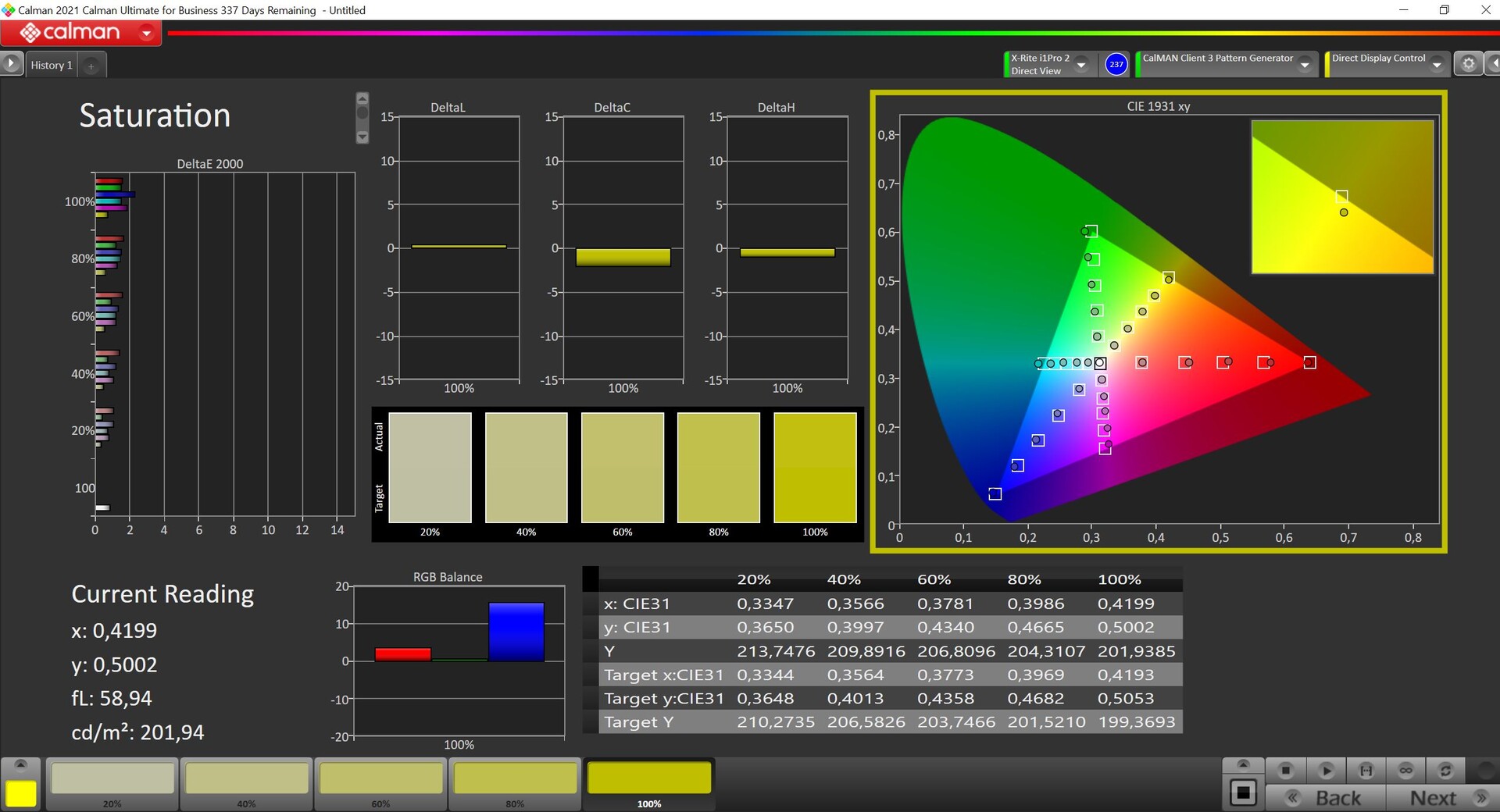1500x812 pixels.
Task: Open the Calman logo main menu
Action: point(81,33)
